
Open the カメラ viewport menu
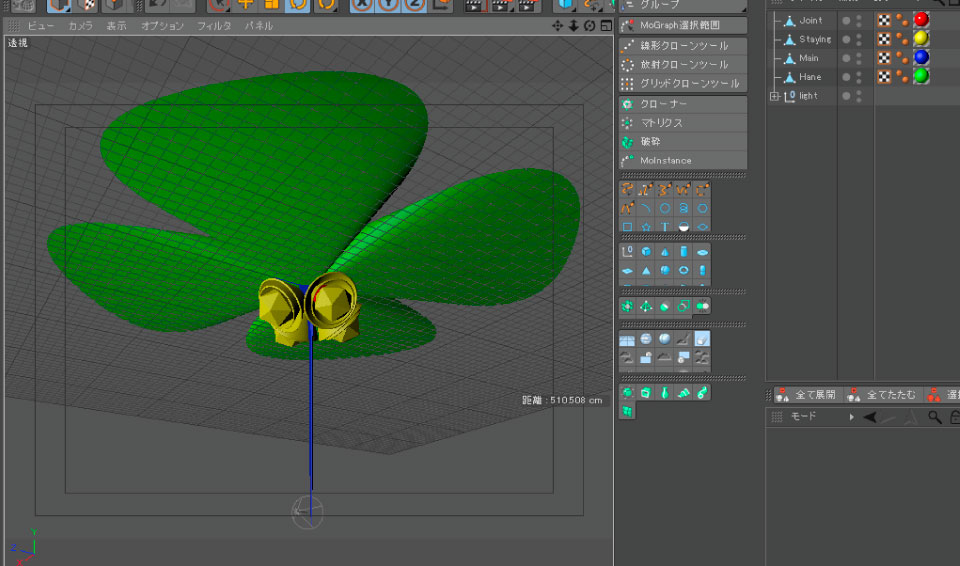tap(80, 26)
